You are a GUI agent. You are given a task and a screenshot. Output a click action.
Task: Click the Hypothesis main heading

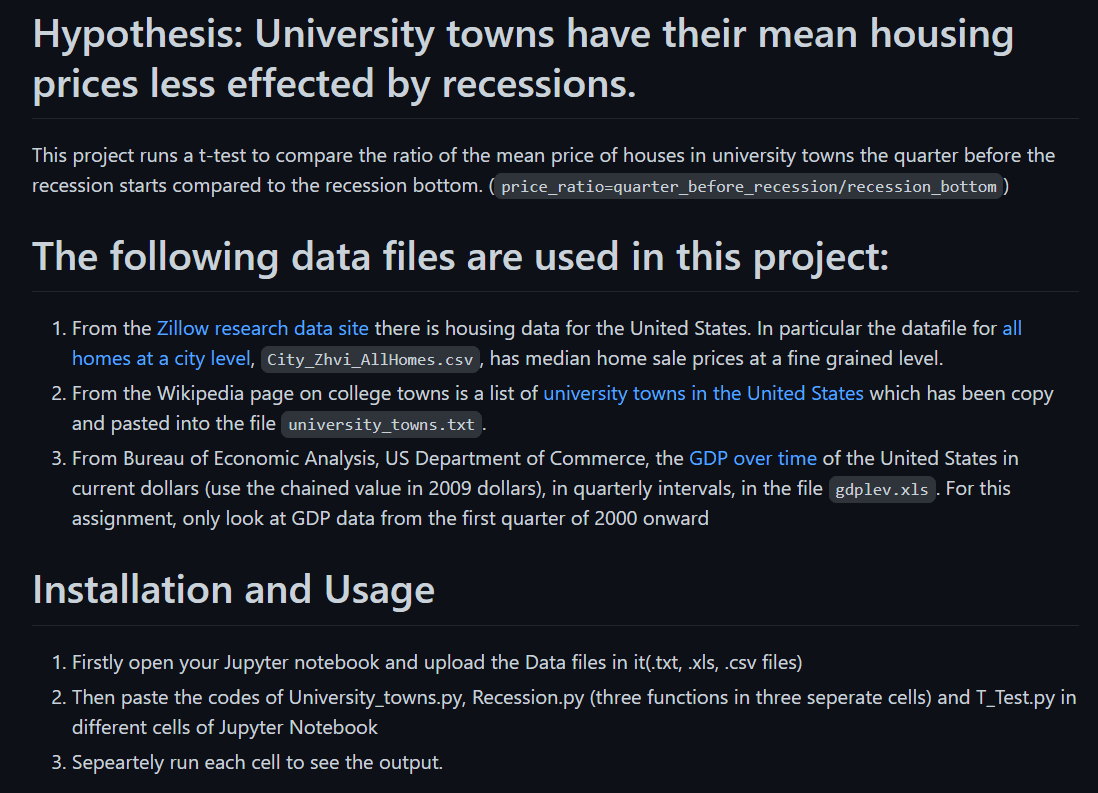tap(522, 59)
